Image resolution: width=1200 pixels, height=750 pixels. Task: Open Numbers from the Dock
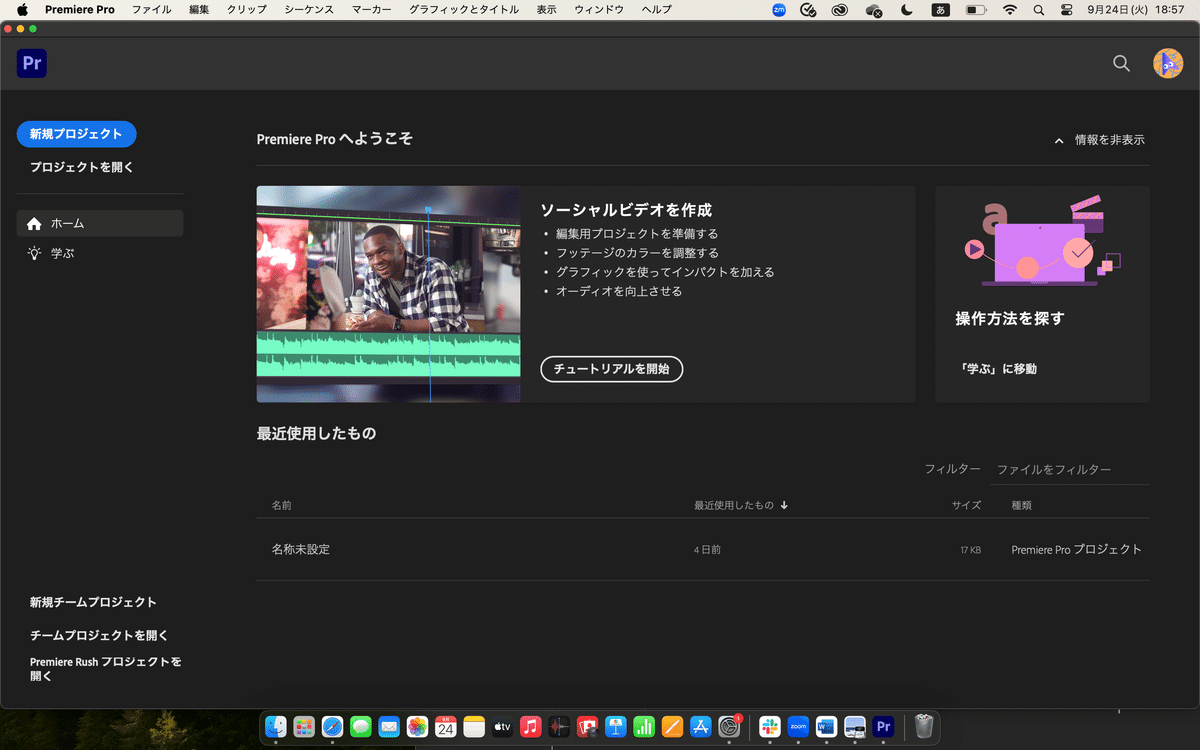pyautogui.click(x=644, y=727)
